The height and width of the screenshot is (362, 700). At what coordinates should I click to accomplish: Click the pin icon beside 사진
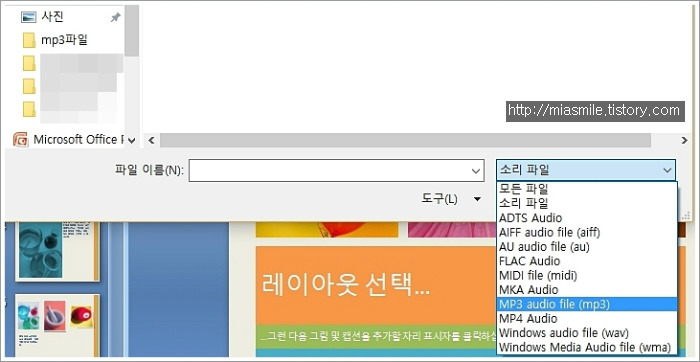click(x=115, y=17)
